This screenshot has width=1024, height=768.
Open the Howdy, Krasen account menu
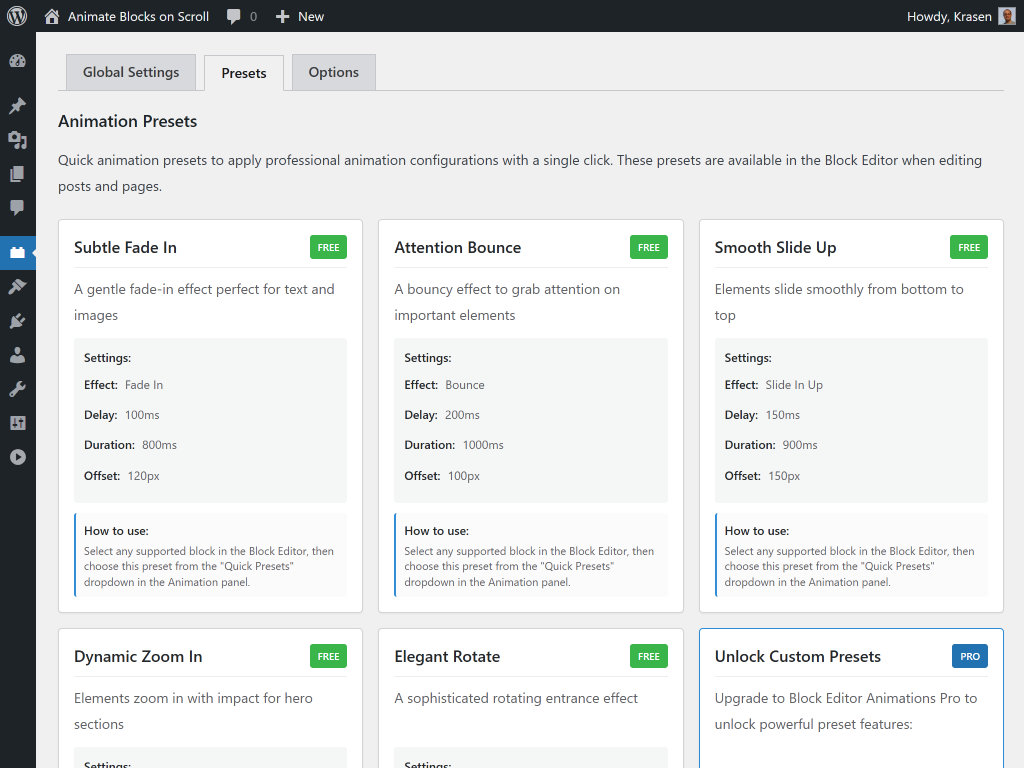click(960, 16)
